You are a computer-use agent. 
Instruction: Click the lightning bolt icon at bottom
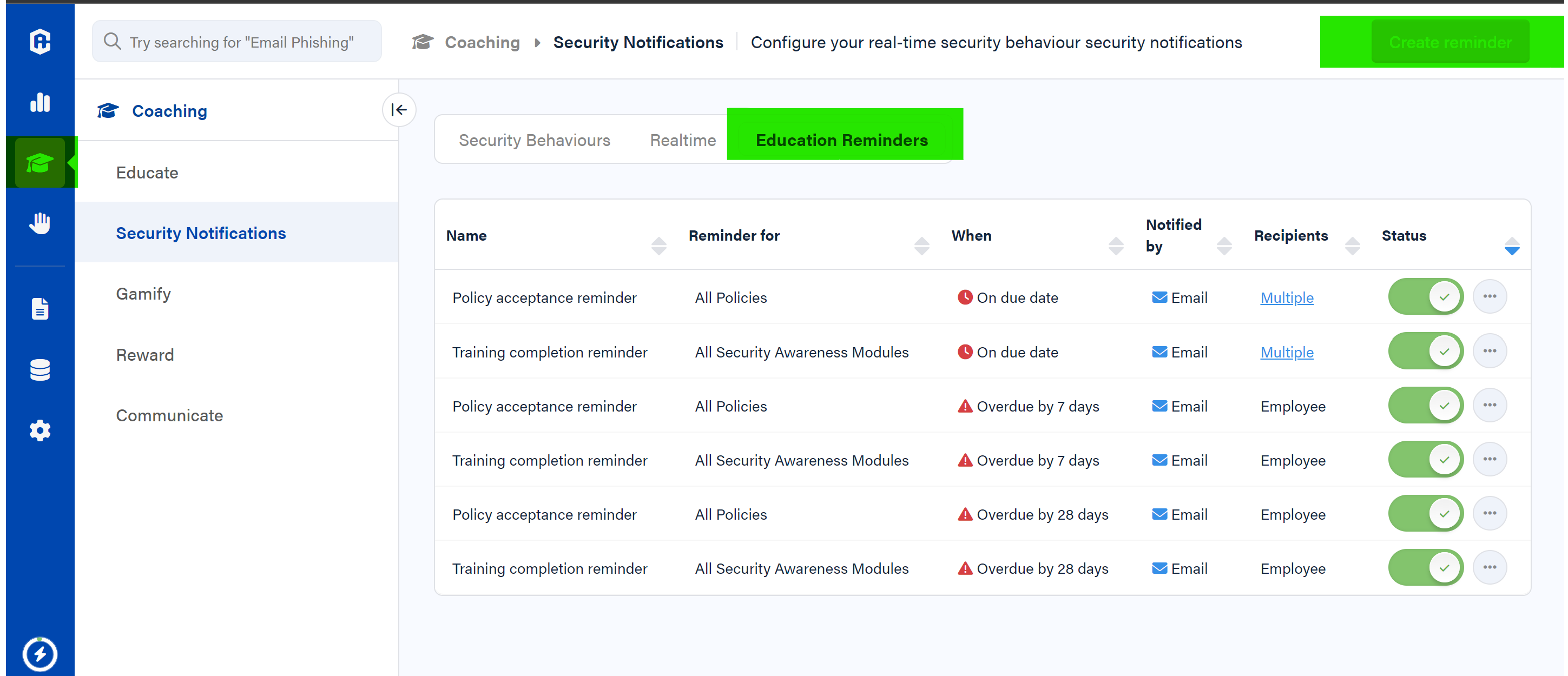pos(39,654)
